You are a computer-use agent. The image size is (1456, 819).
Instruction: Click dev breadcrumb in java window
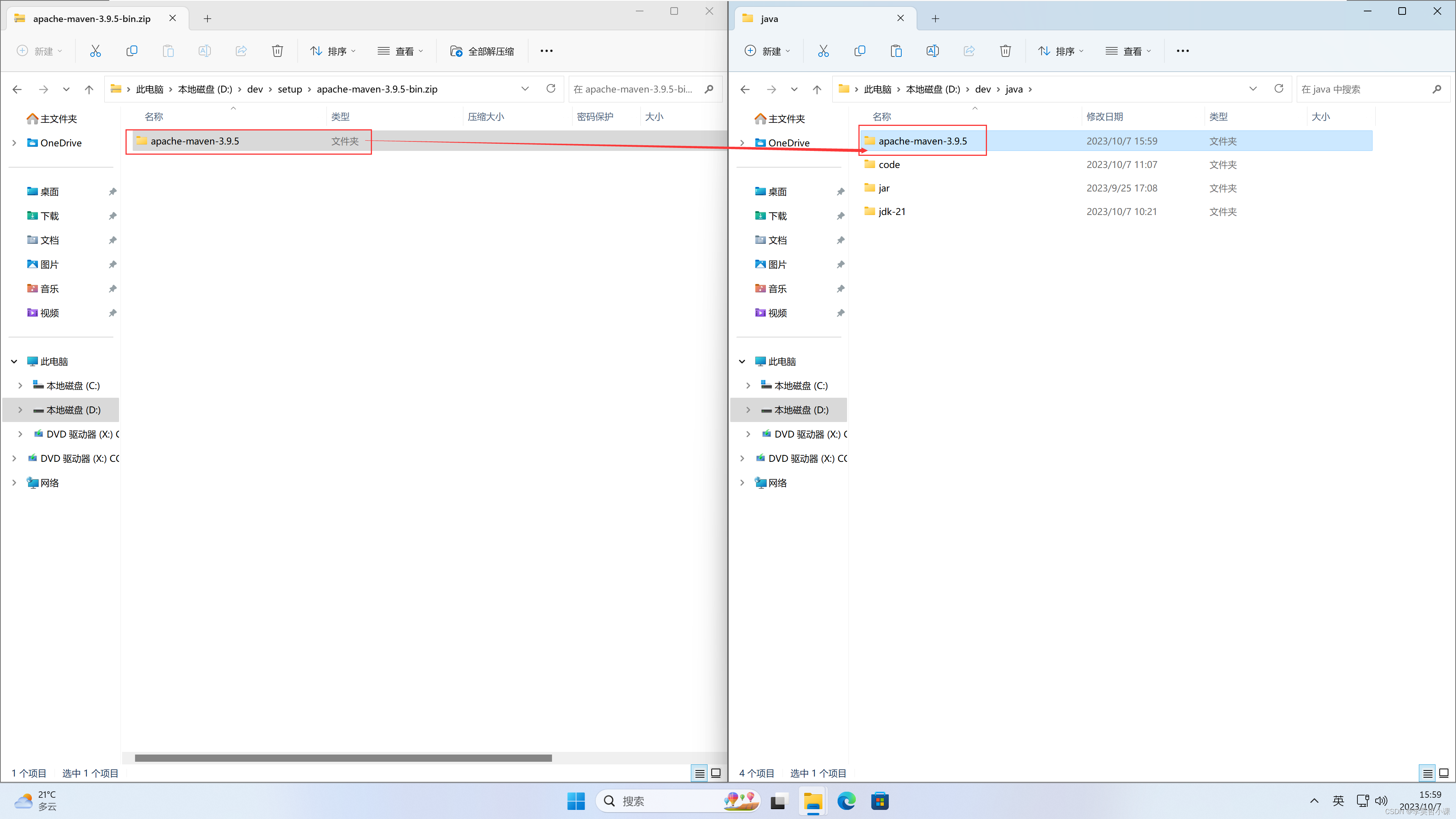(x=982, y=89)
